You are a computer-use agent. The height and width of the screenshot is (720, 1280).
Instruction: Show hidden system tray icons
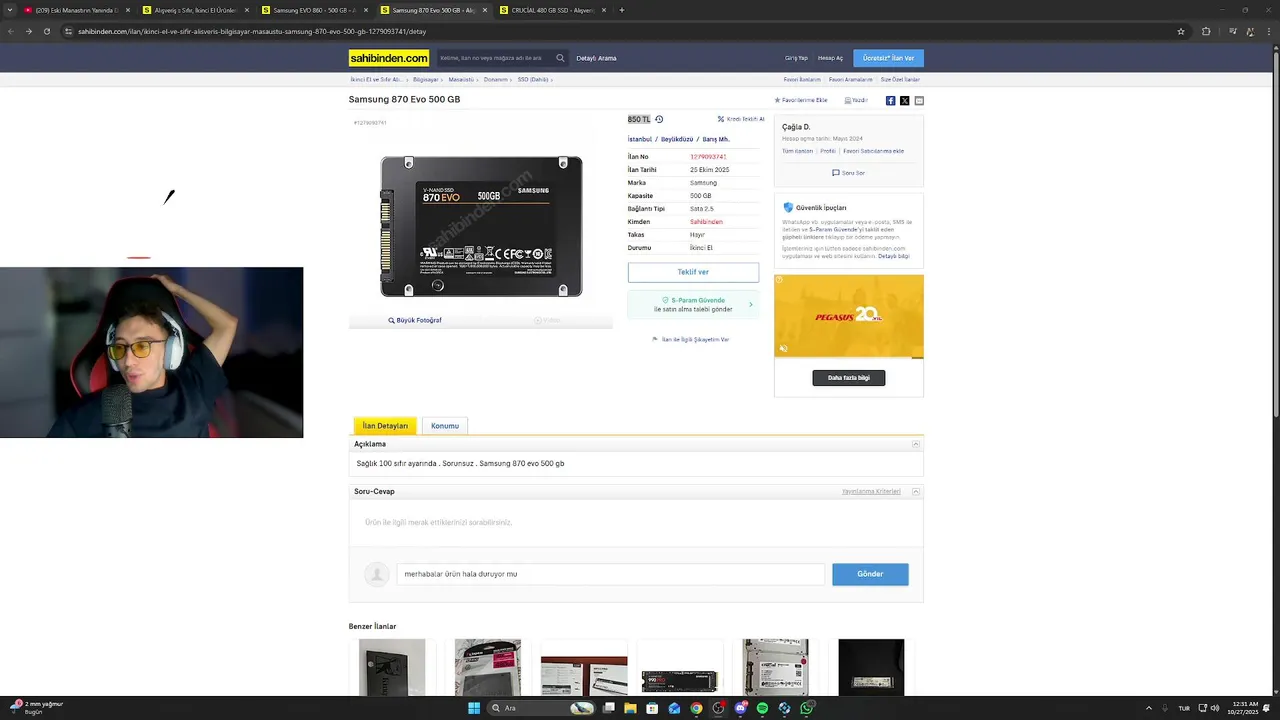[x=1149, y=708]
